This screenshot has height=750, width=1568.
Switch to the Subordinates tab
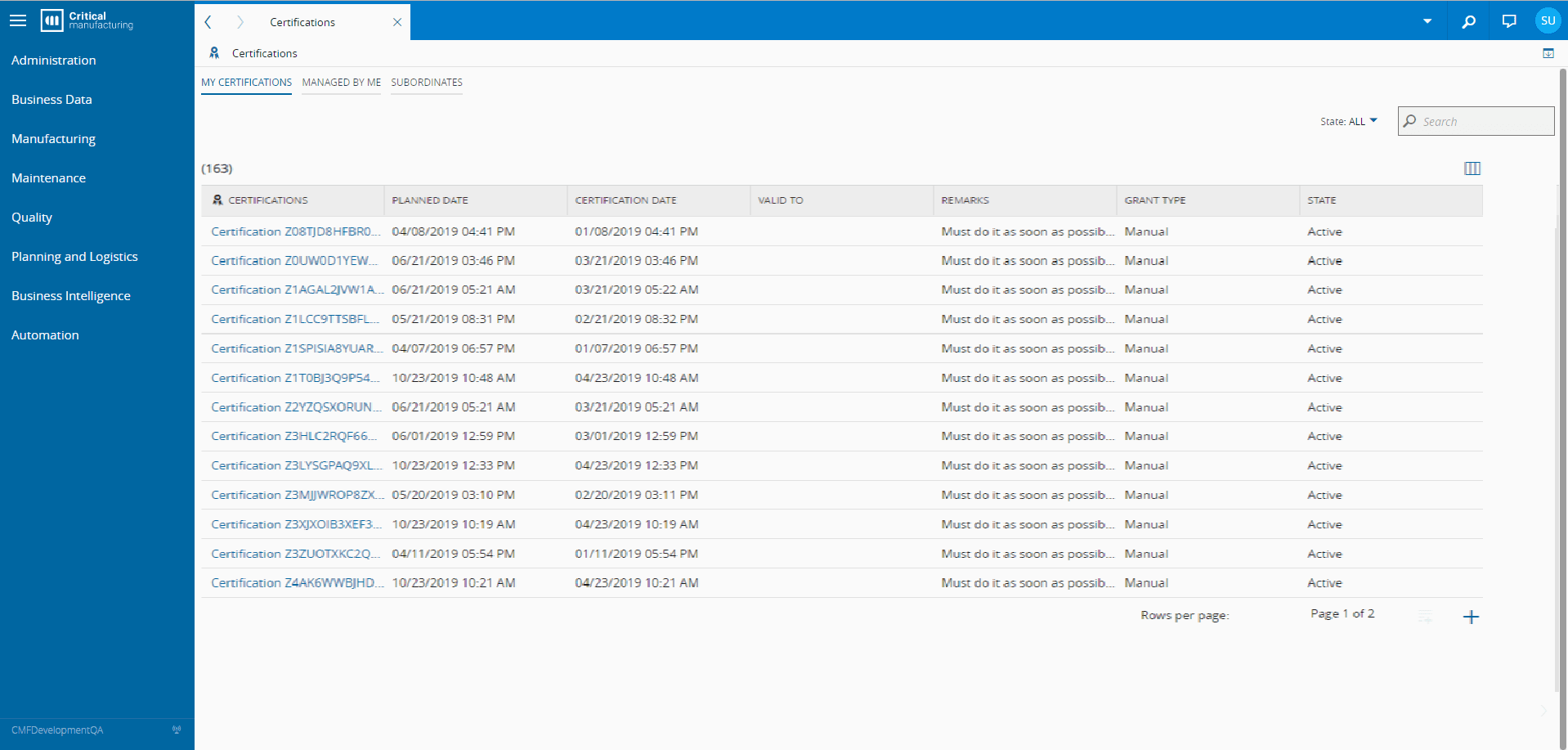point(426,83)
